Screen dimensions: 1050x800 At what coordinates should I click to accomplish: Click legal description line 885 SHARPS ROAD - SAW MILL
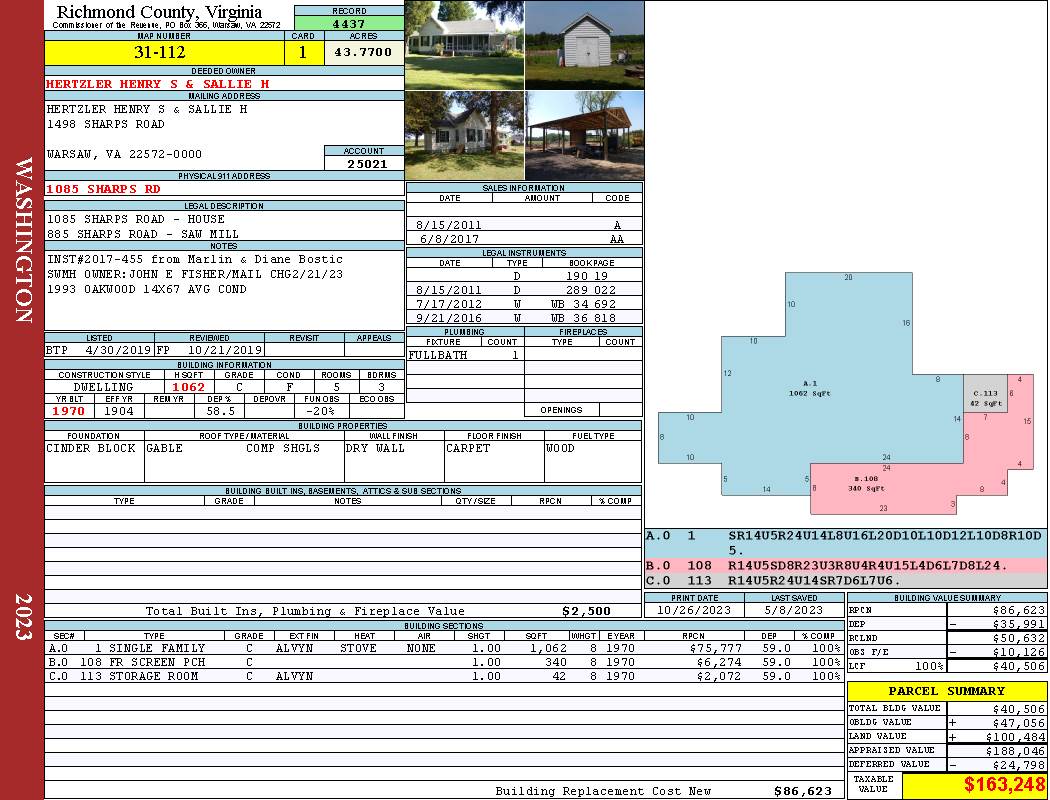click(x=143, y=234)
